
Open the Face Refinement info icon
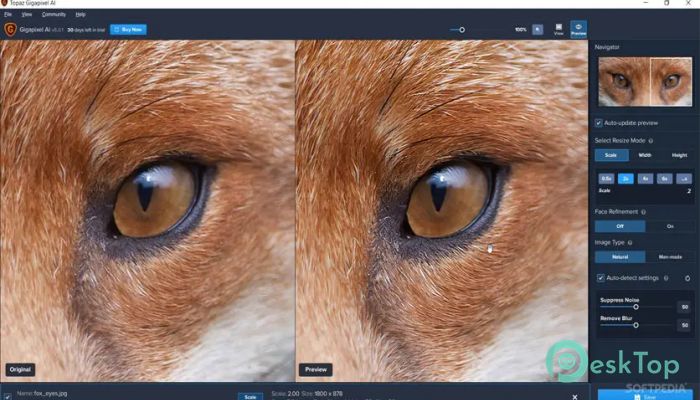(642, 211)
